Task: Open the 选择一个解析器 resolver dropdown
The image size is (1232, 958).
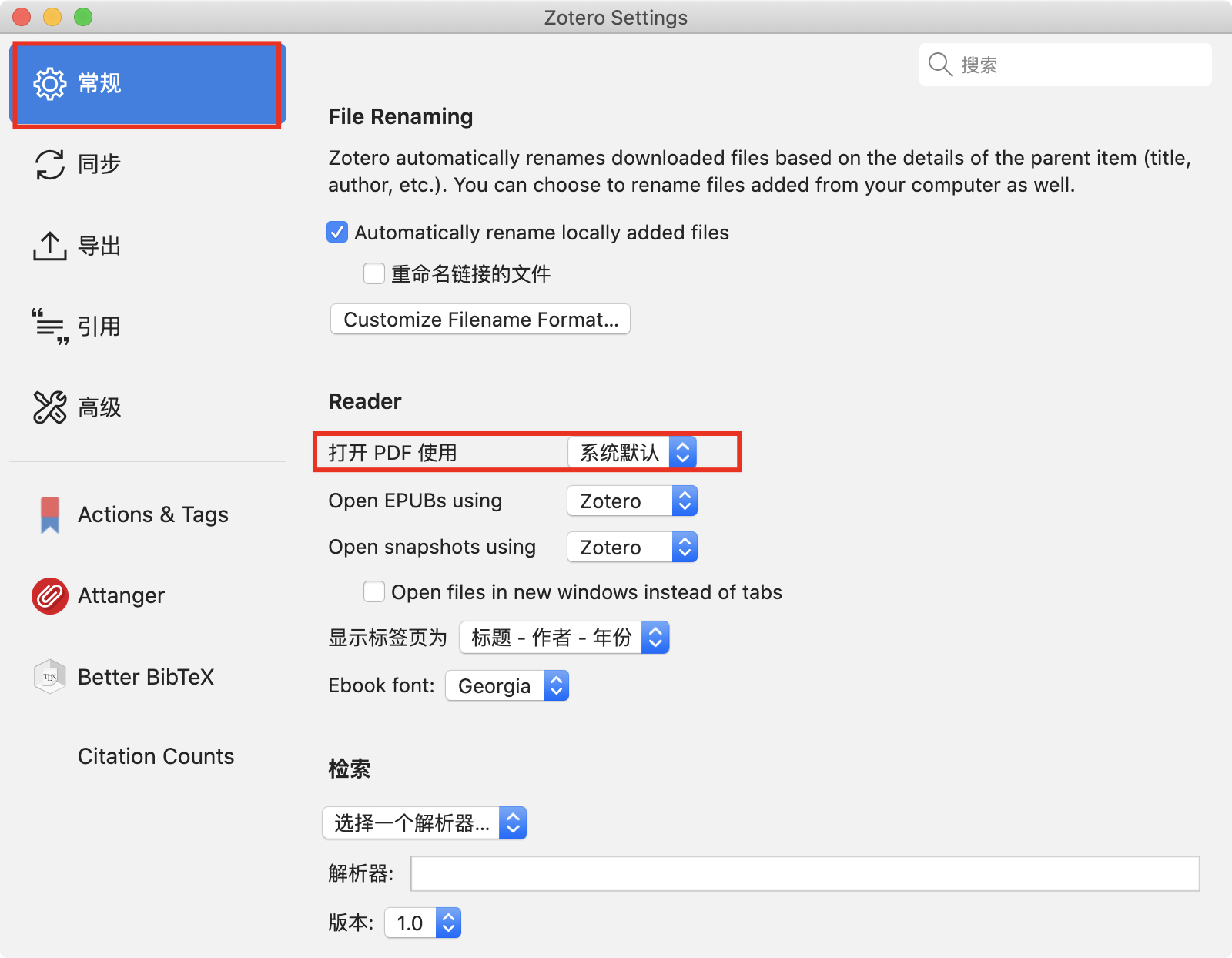Action: 424,823
